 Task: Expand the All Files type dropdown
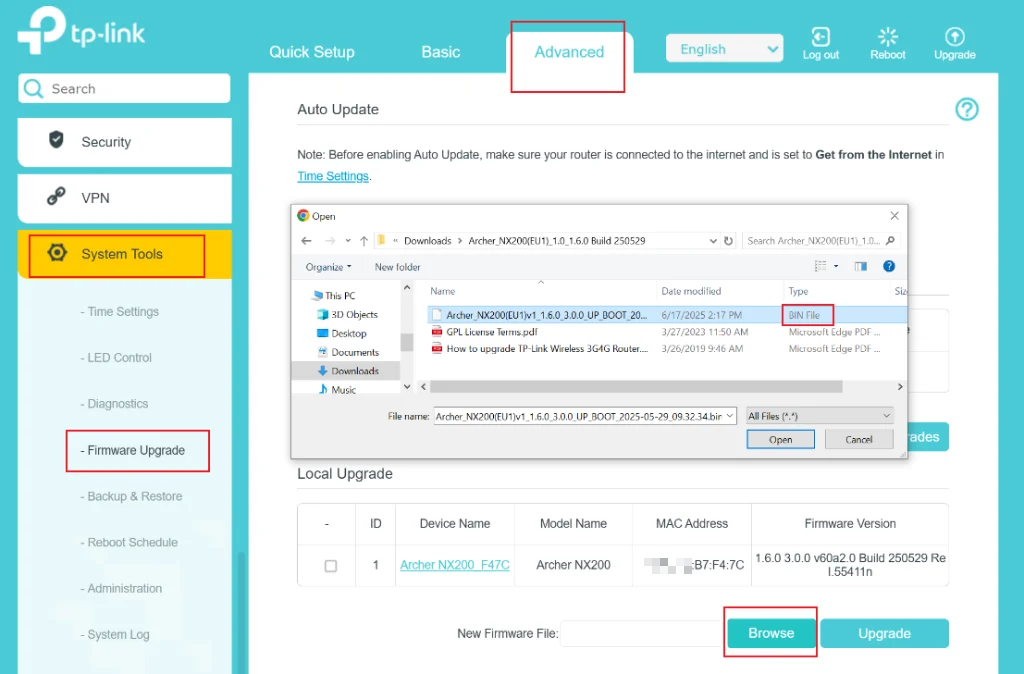coord(819,416)
